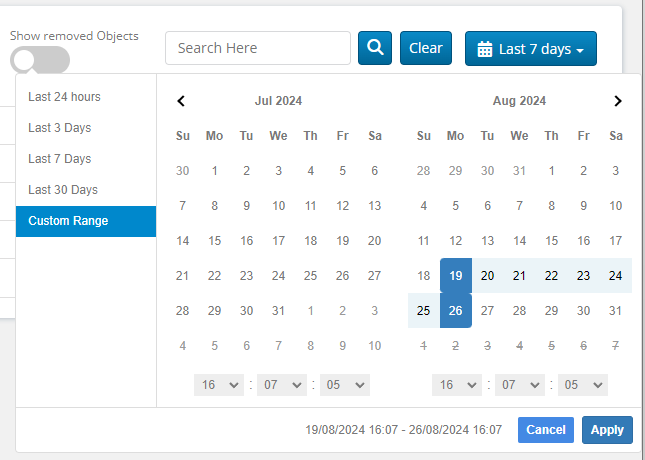Choose the Custom Range option
The width and height of the screenshot is (645, 460).
click(68, 221)
